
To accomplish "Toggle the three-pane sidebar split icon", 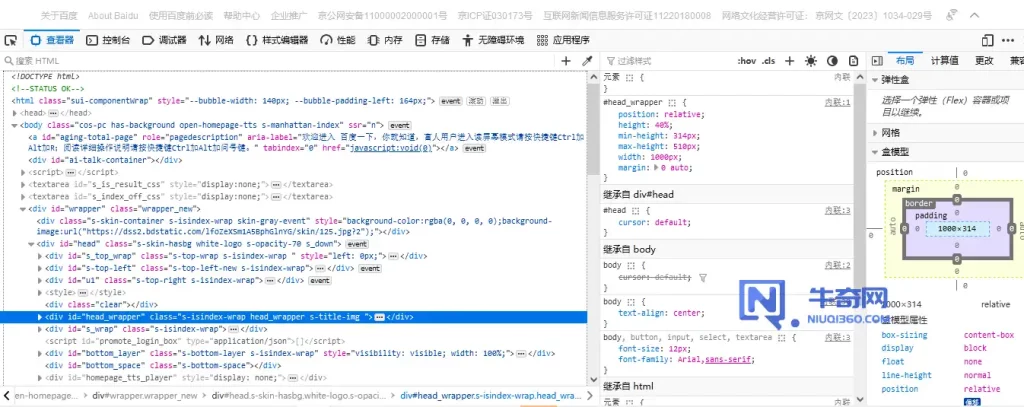I will click(877, 61).
